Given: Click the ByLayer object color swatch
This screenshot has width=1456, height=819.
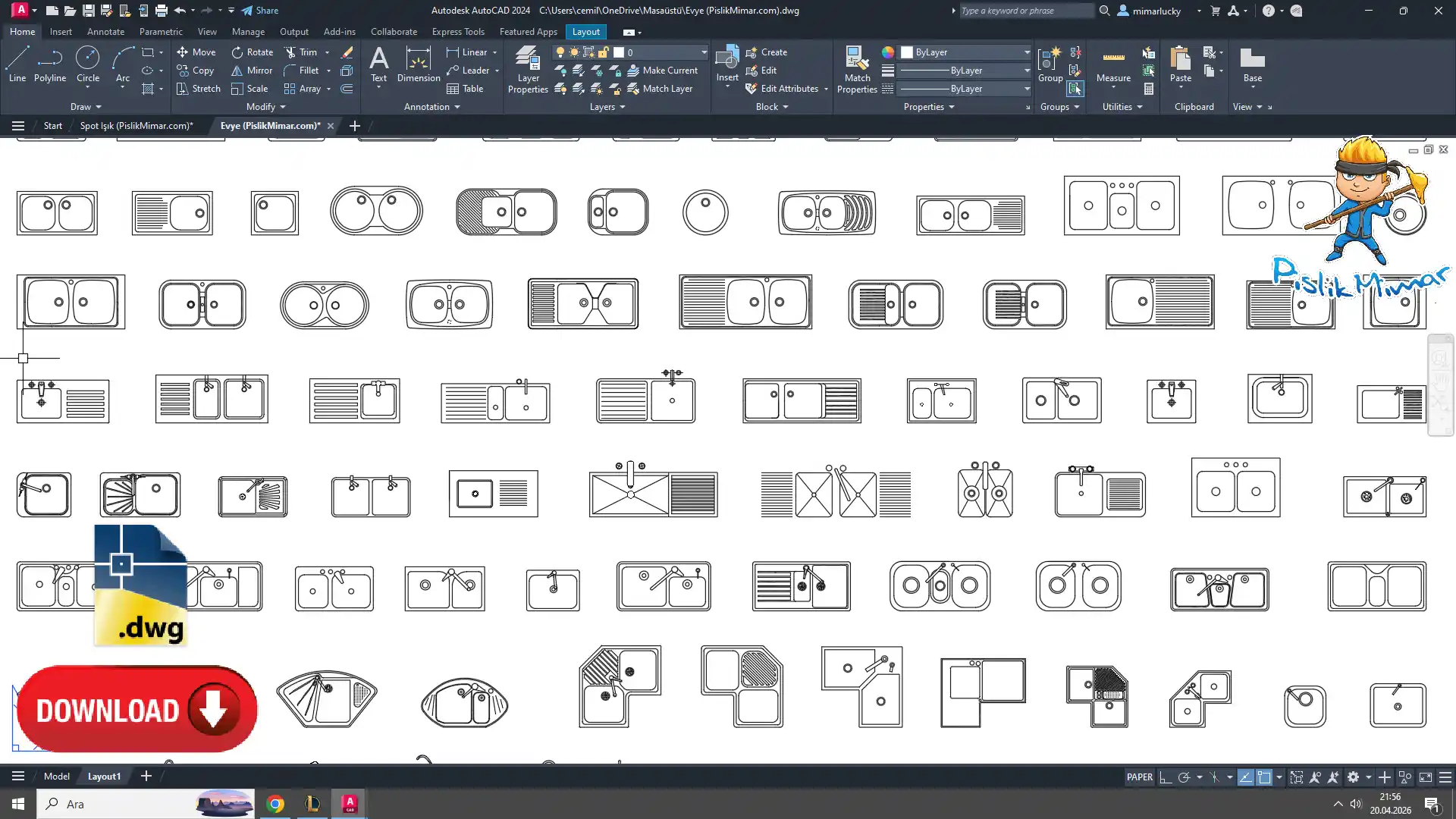Looking at the screenshot, I should [907, 52].
